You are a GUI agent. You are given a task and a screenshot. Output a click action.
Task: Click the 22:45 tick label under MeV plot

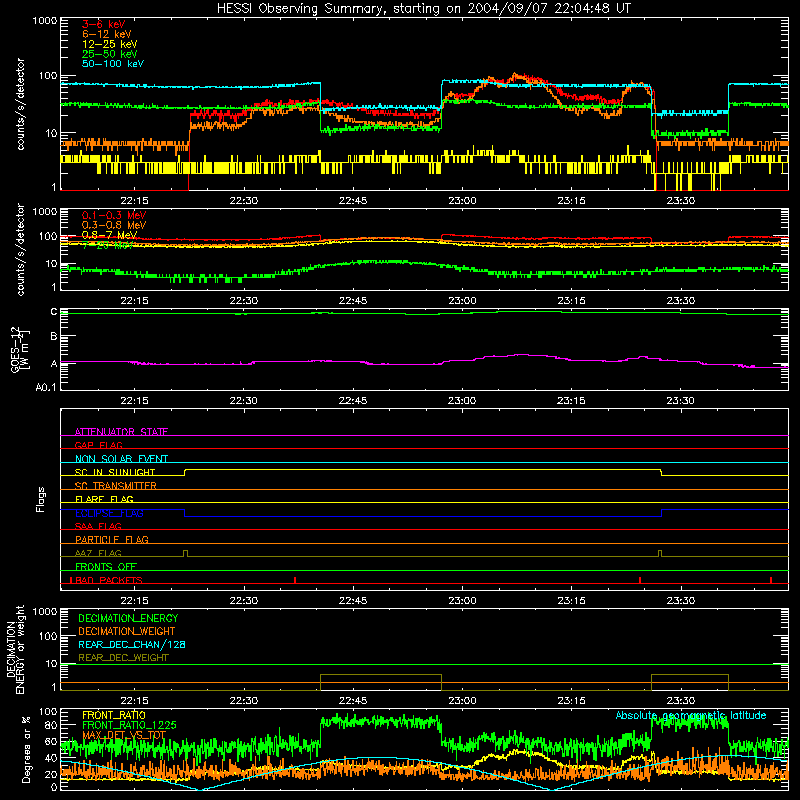pos(353,301)
